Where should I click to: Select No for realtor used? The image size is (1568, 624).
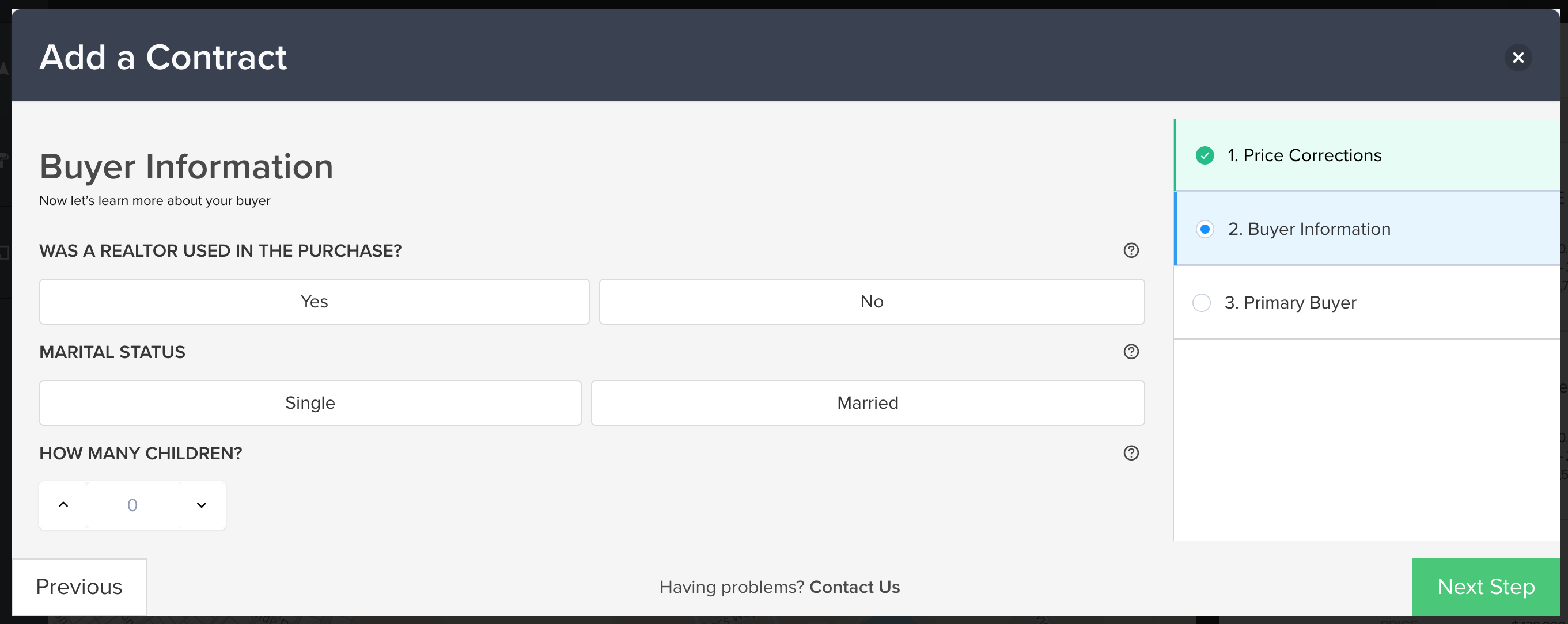(x=872, y=302)
